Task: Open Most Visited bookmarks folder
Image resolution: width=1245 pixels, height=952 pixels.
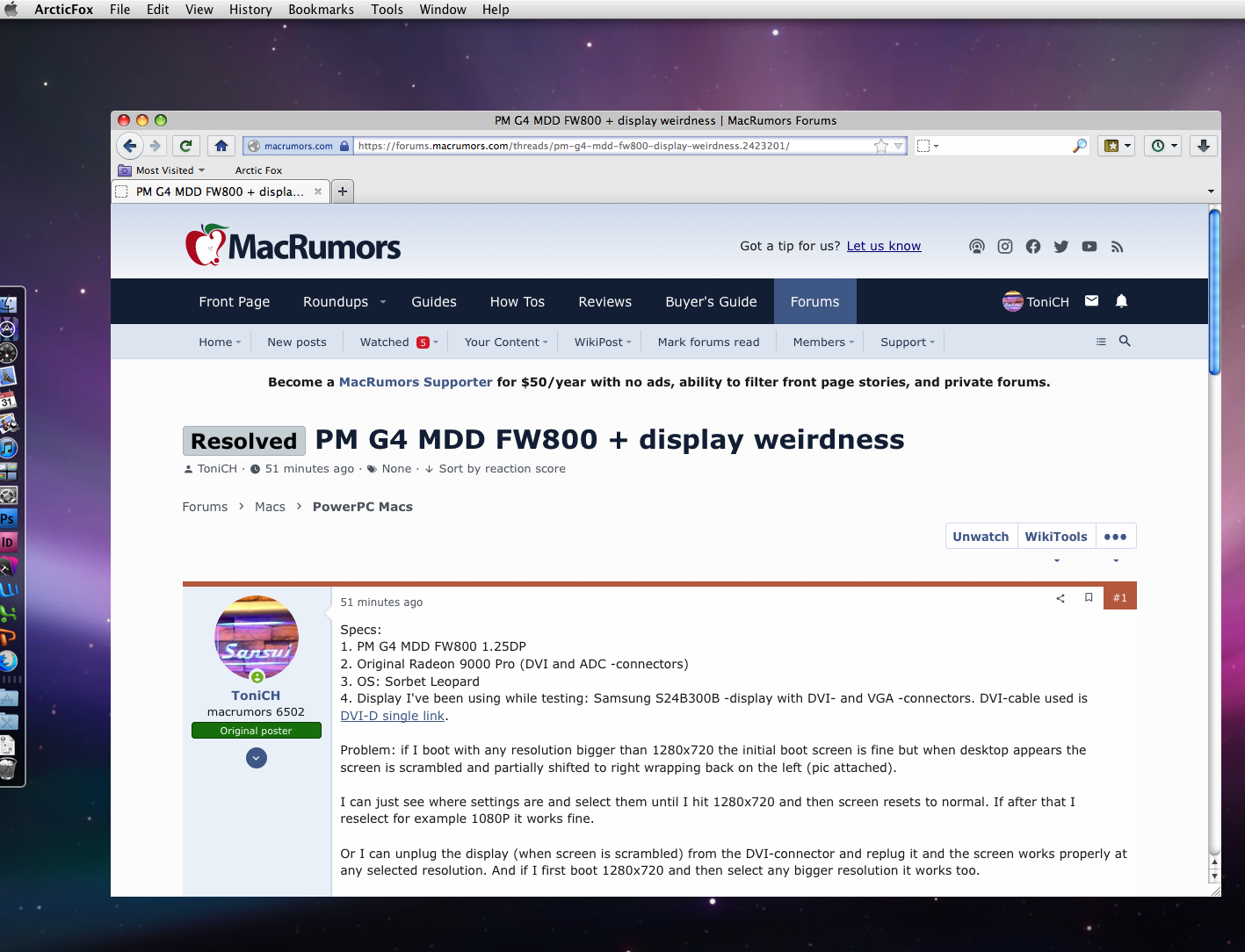Action: [163, 170]
